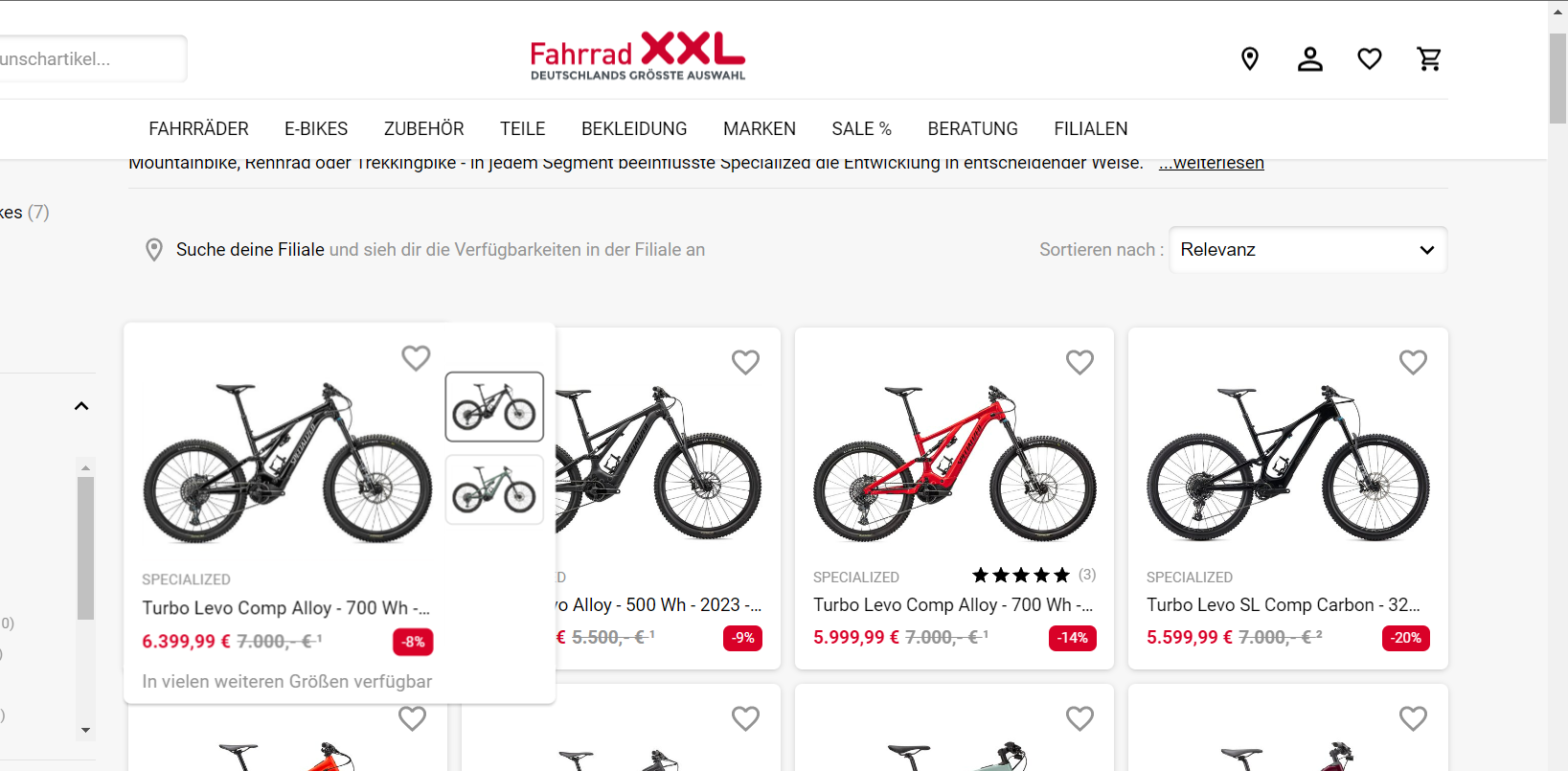Open the Turbo Levo SL Comp Carbon title
The image size is (1568, 771).
1283,605
